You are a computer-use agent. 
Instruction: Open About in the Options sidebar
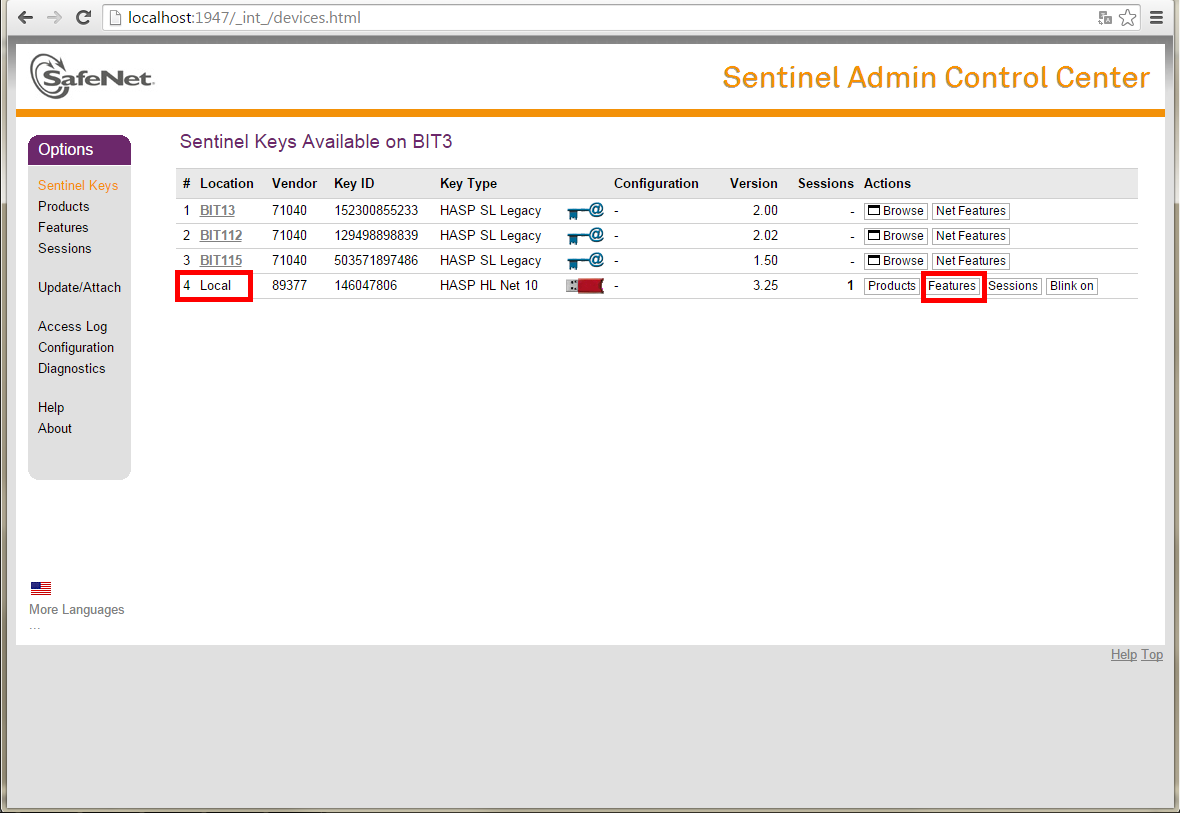tap(55, 428)
